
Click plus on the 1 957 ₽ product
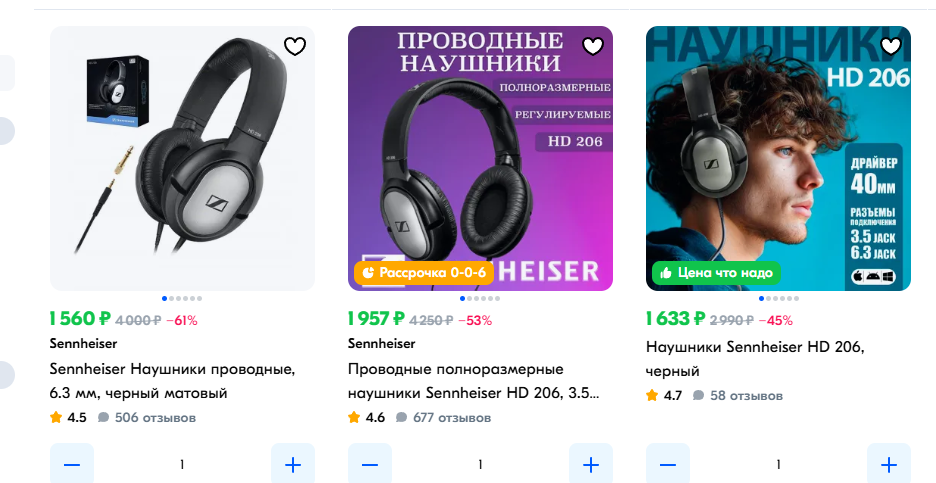click(x=590, y=464)
